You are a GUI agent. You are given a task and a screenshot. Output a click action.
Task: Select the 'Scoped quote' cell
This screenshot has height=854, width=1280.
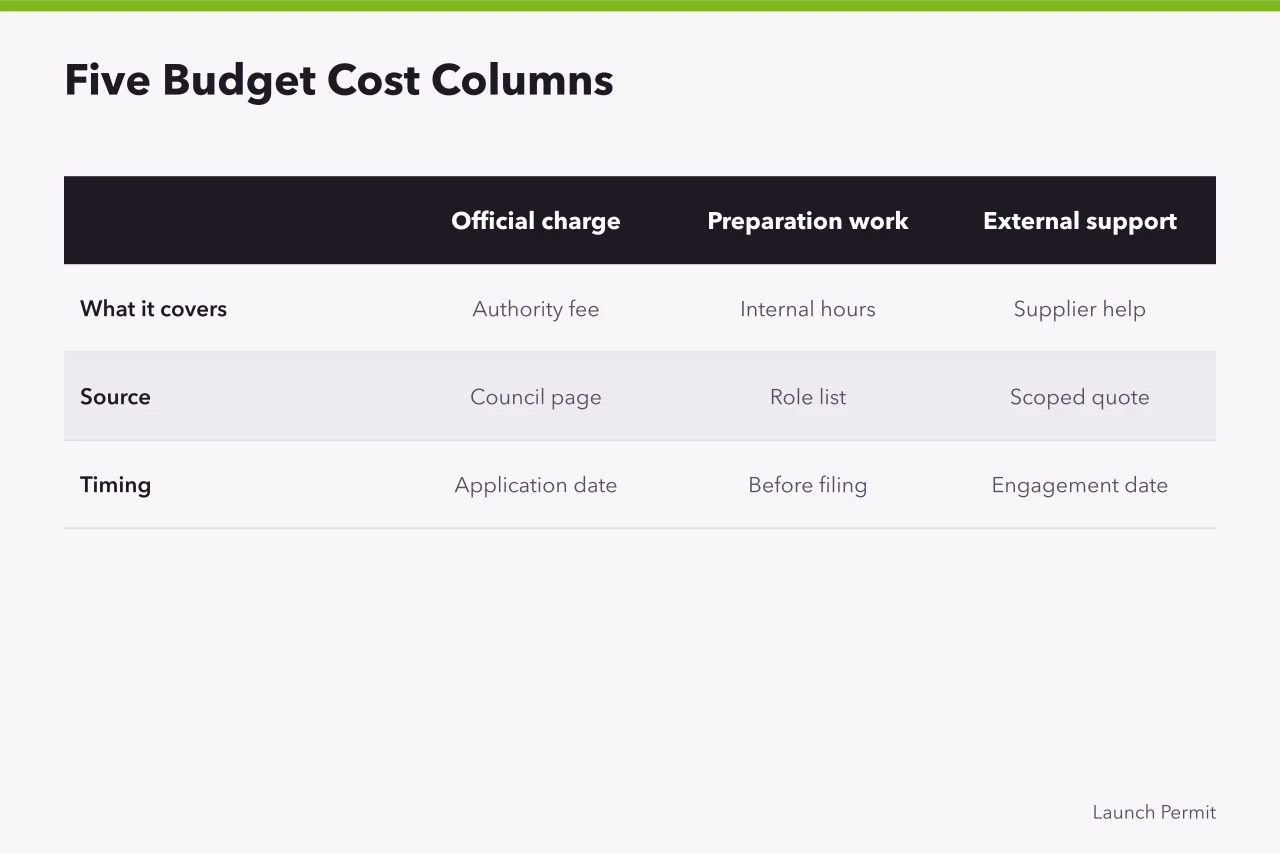(1080, 397)
